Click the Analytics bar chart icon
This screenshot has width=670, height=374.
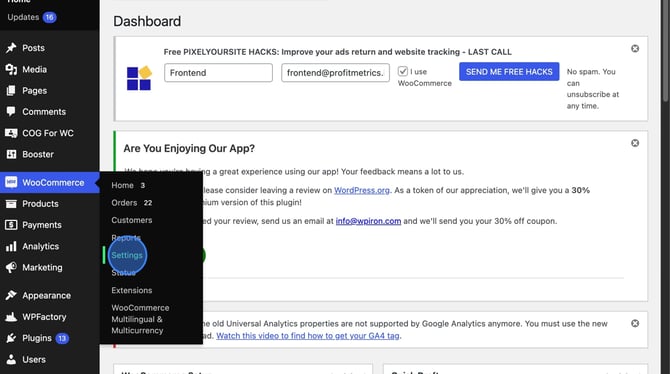(11, 246)
